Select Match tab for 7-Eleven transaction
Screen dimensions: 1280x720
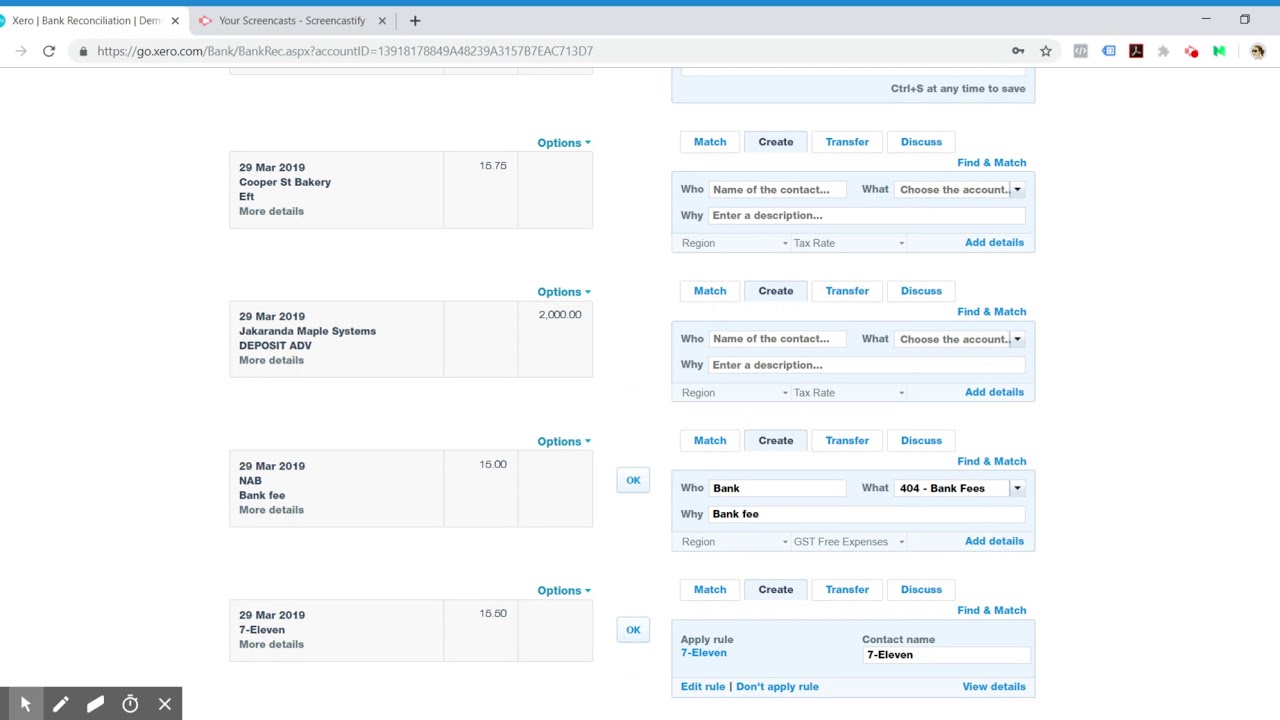tap(710, 589)
